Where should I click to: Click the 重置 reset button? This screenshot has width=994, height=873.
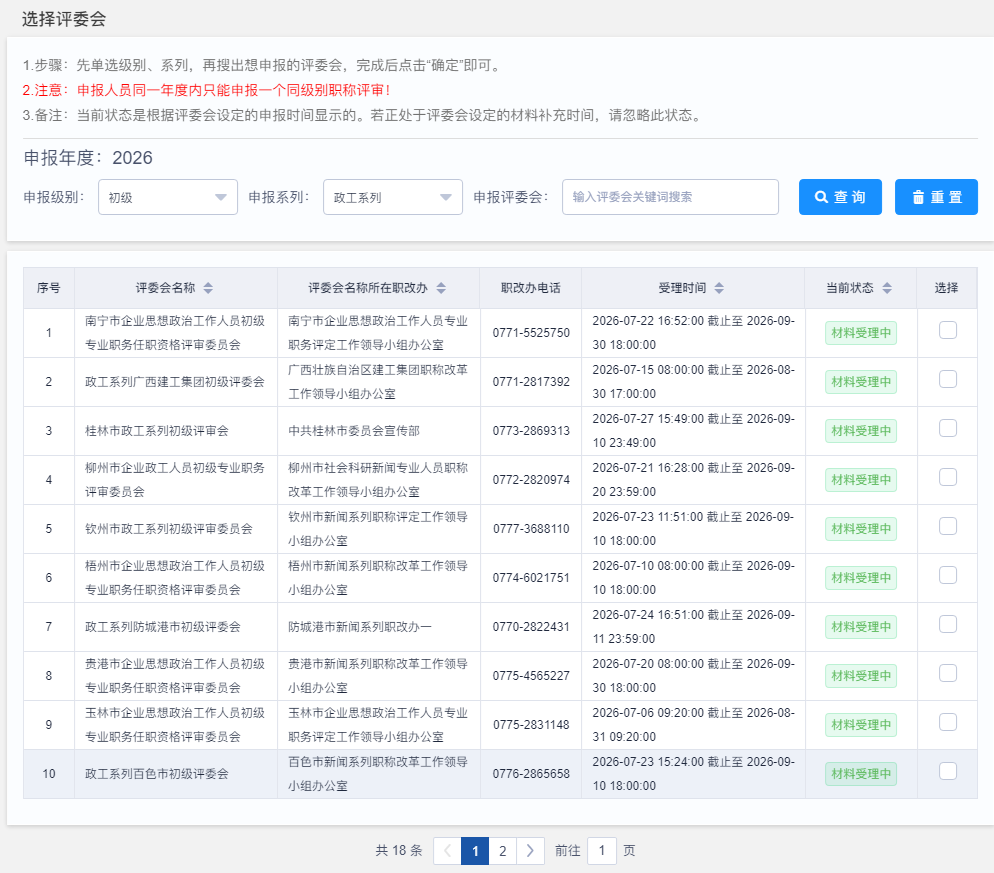936,197
